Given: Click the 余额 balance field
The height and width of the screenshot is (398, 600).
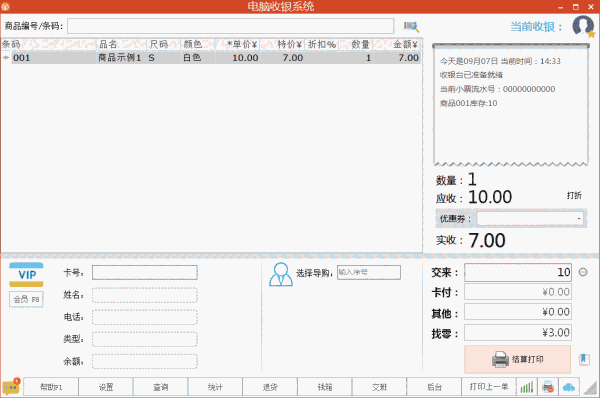Looking at the screenshot, I should (145, 361).
